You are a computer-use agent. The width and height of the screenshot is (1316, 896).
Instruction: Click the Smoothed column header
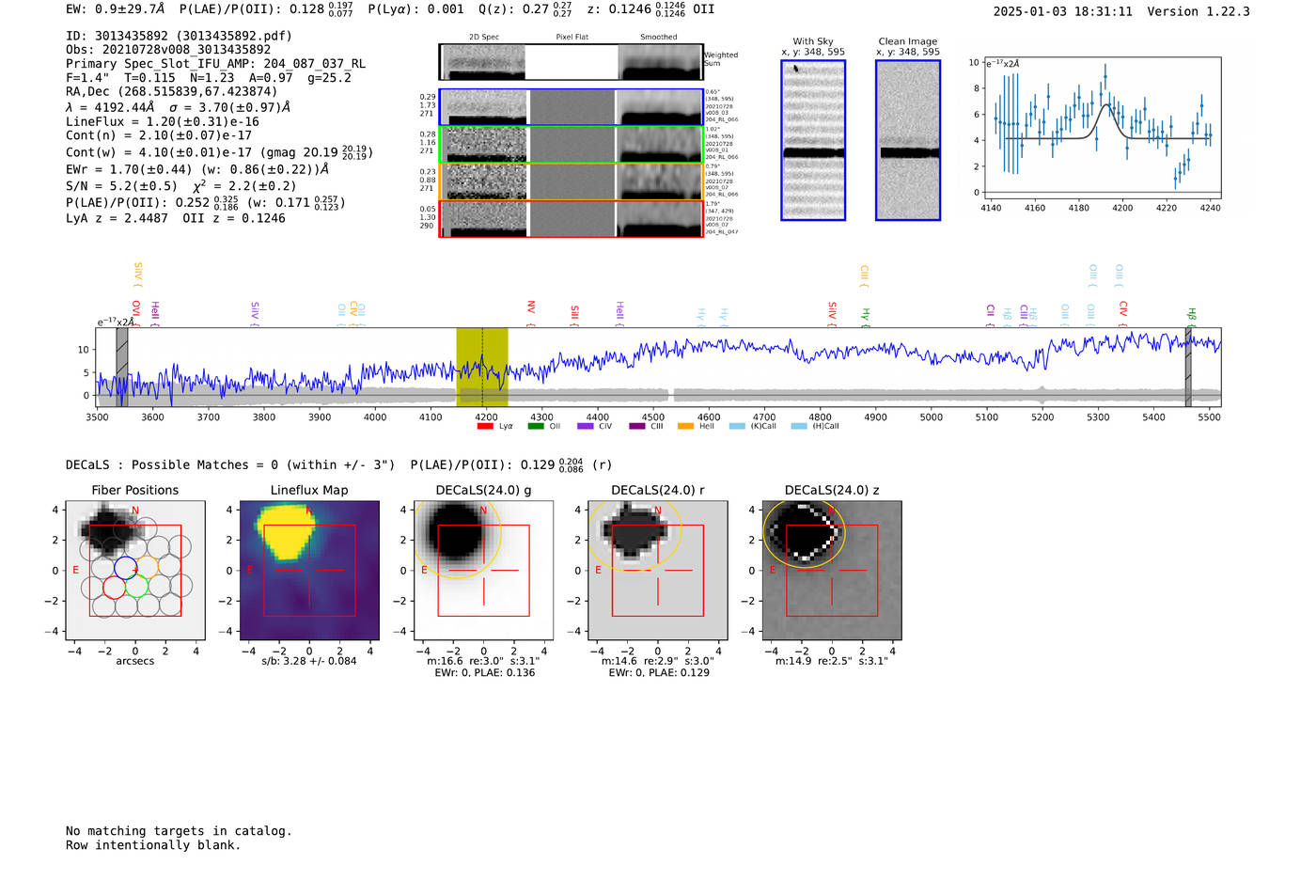tap(659, 38)
